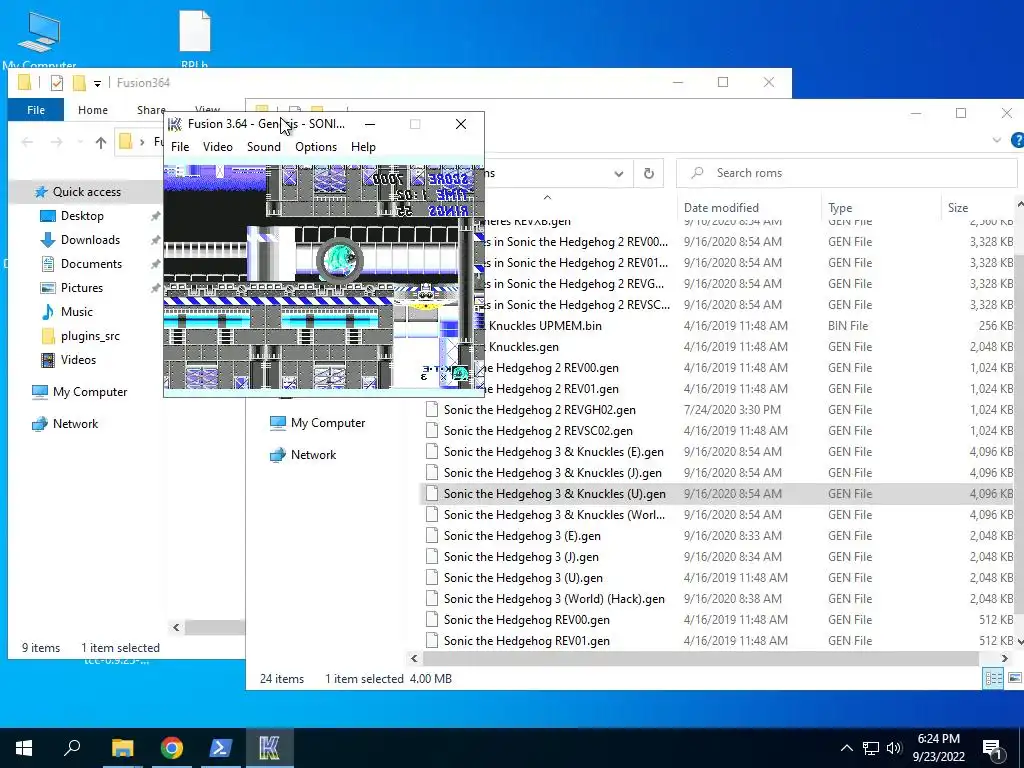Click the forward arrow in Fusion364 window
The height and width of the screenshot is (768, 1024).
[x=57, y=142]
